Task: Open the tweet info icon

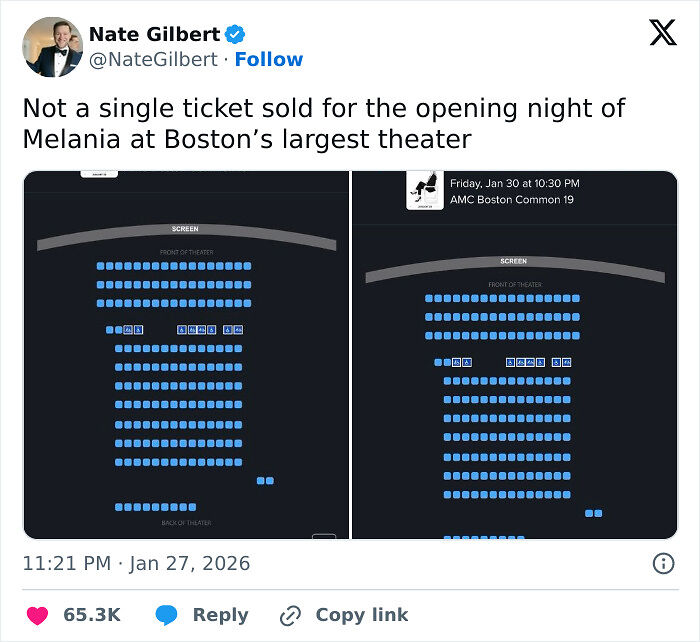Action: pos(663,564)
